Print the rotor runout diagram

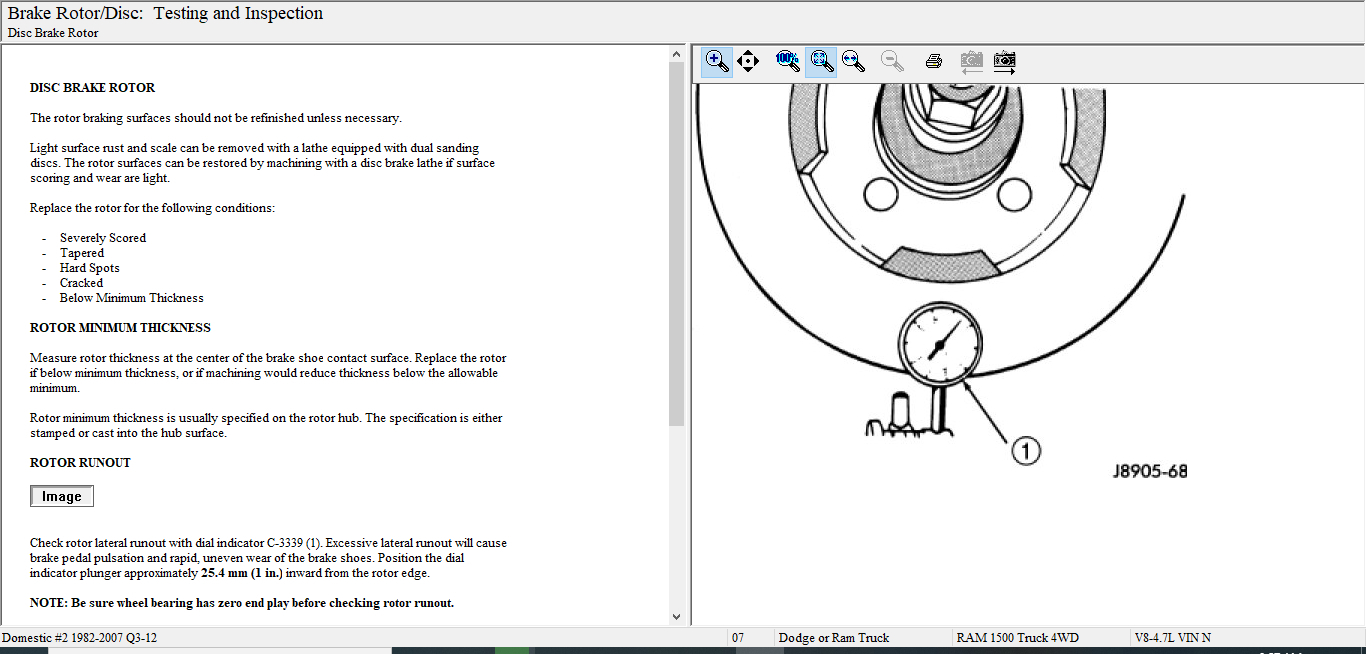[x=934, y=61]
